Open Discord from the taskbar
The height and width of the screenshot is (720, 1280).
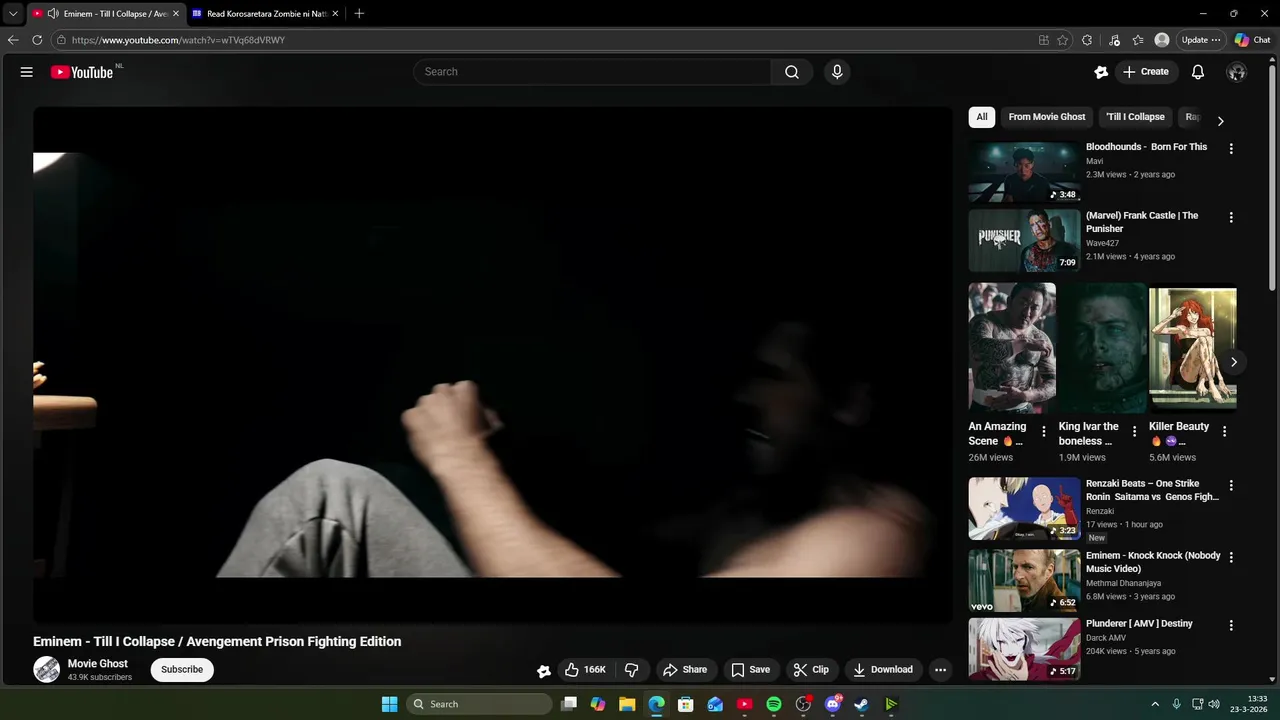(832, 704)
